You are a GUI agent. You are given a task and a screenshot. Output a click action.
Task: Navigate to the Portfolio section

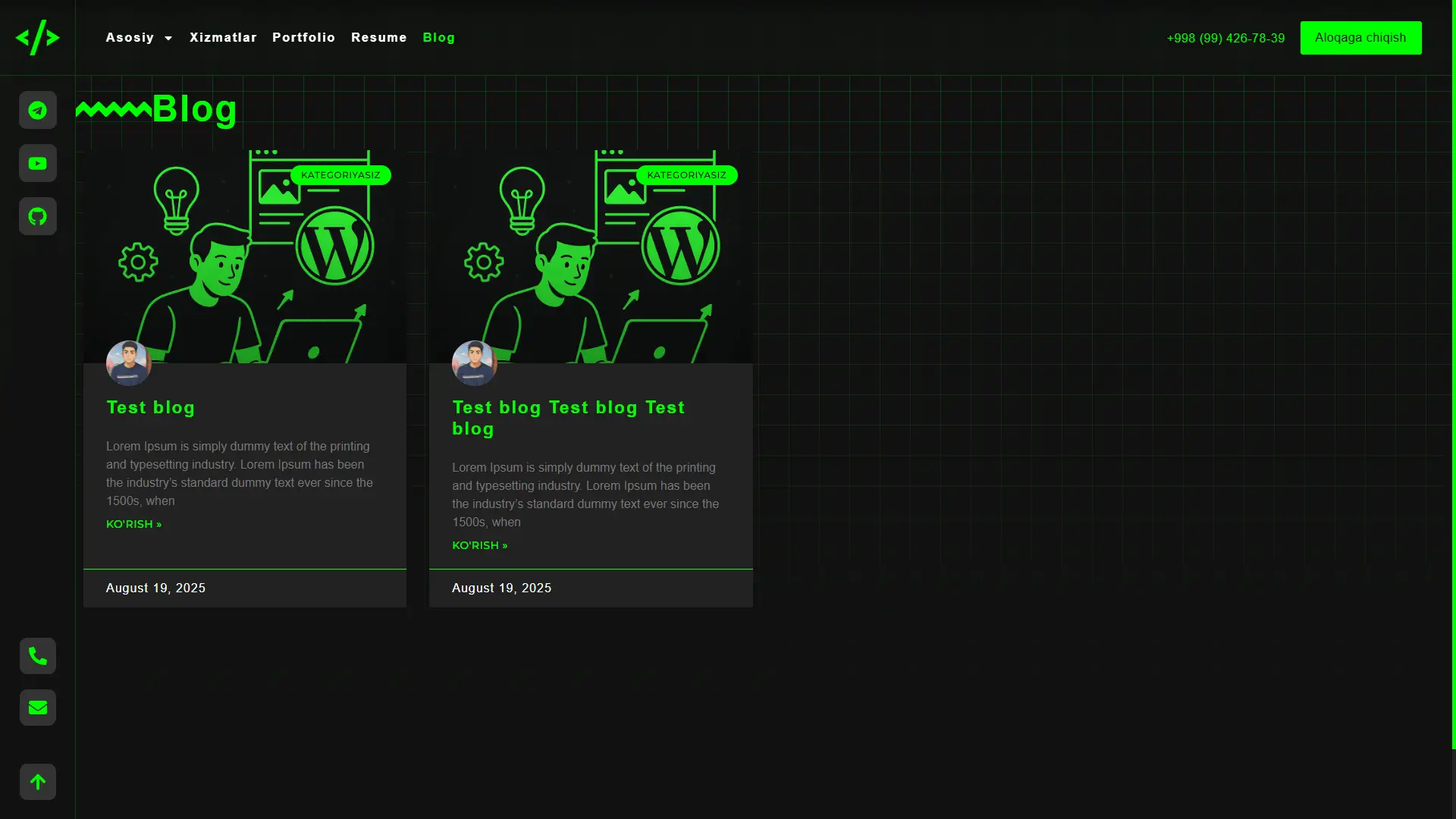click(303, 37)
